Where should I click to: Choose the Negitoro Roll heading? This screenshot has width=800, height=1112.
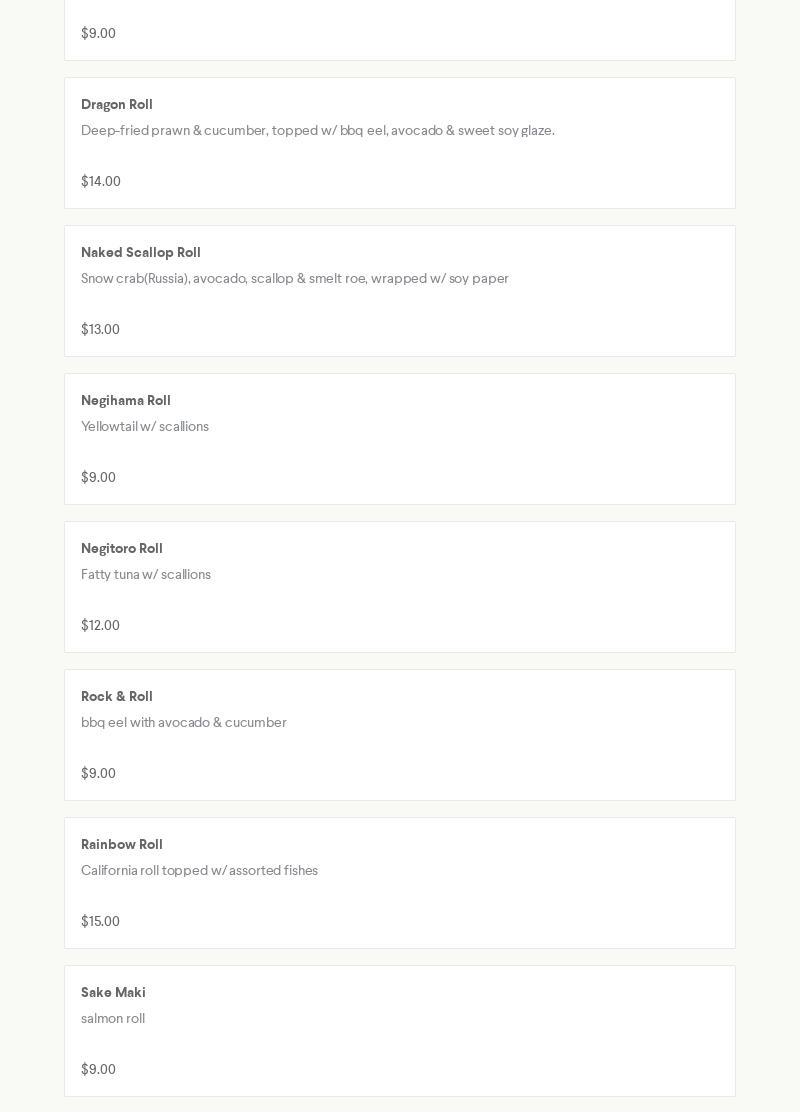pos(122,549)
